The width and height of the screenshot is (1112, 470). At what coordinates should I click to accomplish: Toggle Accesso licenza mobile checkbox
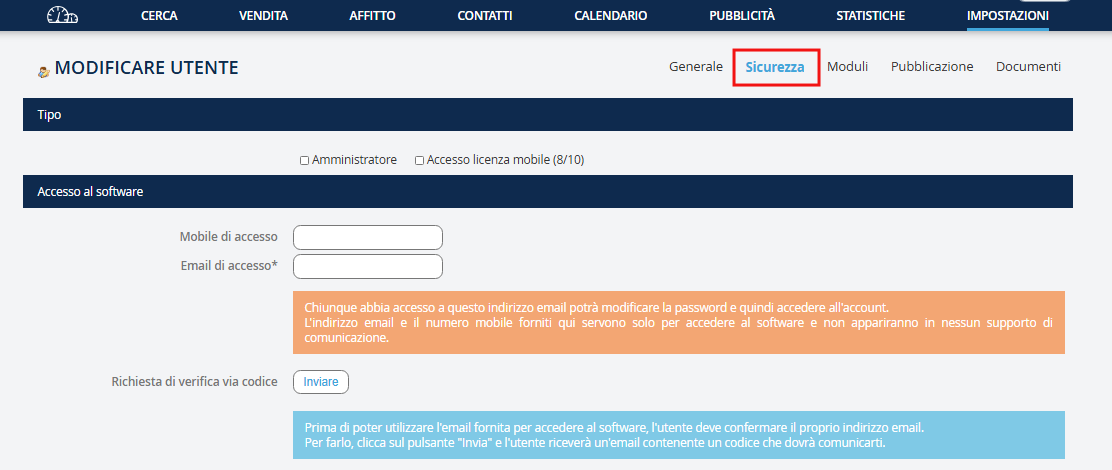(420, 160)
